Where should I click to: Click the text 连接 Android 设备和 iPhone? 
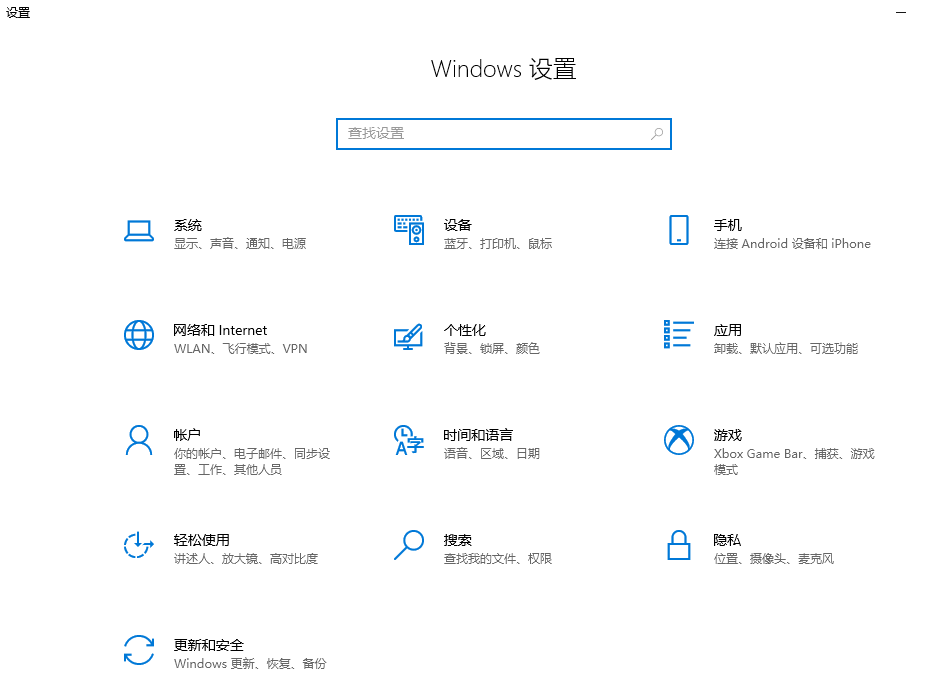(792, 243)
